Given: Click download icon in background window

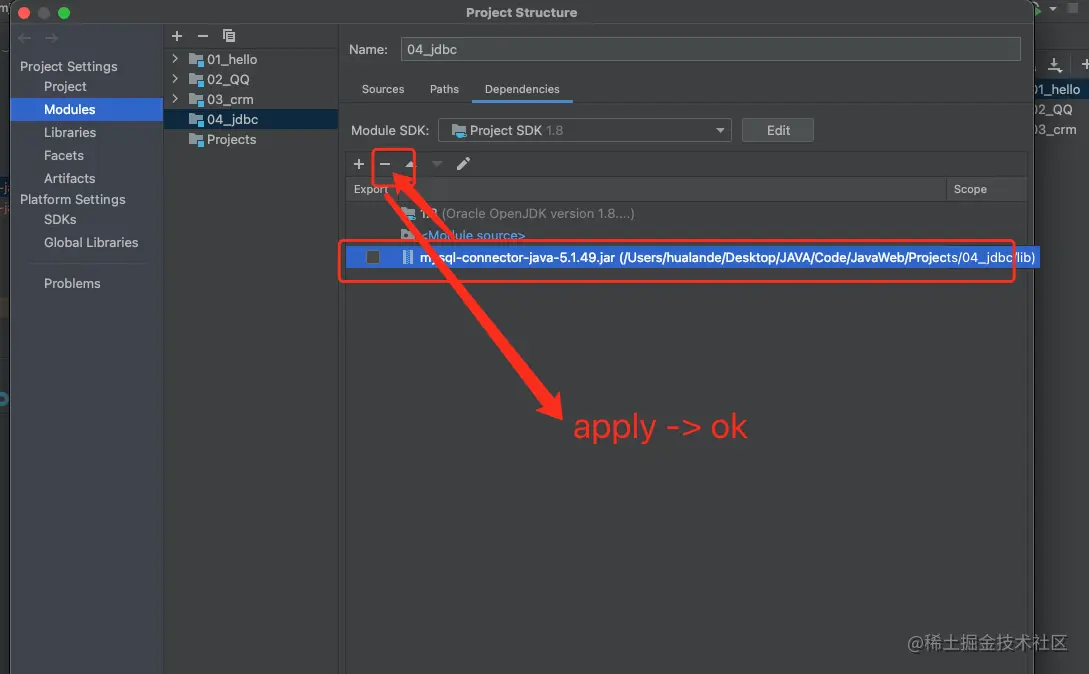Looking at the screenshot, I should (1055, 65).
